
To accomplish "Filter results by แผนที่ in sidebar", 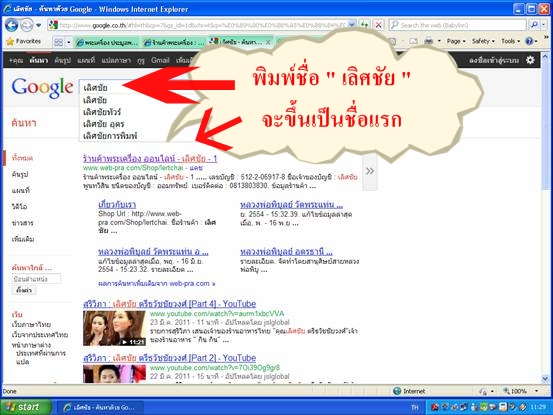I will tap(20, 190).
